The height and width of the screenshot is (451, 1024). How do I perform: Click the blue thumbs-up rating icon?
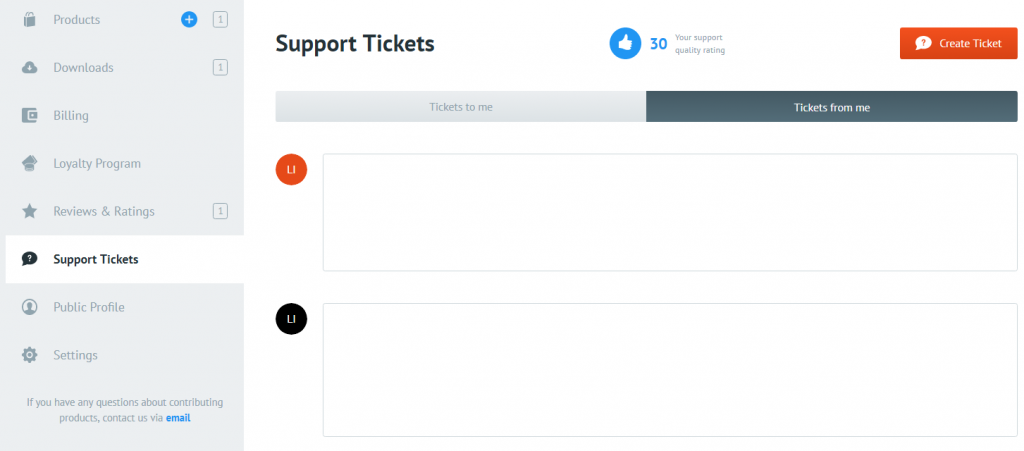point(625,43)
